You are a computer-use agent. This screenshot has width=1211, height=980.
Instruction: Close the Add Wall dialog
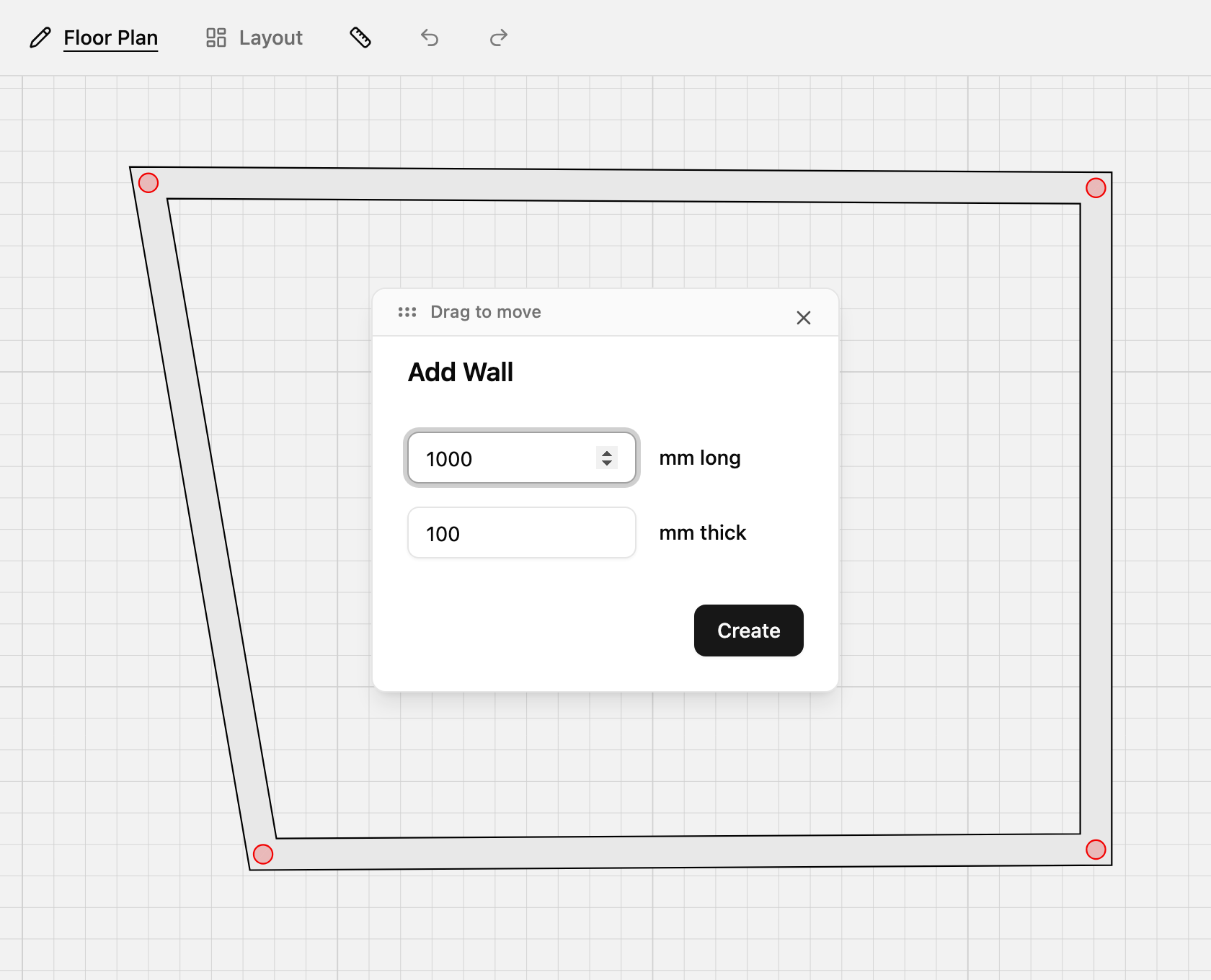(804, 318)
